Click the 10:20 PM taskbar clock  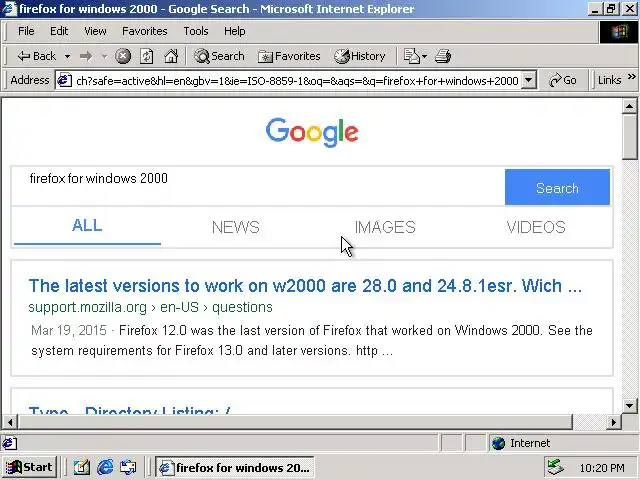click(x=602, y=468)
